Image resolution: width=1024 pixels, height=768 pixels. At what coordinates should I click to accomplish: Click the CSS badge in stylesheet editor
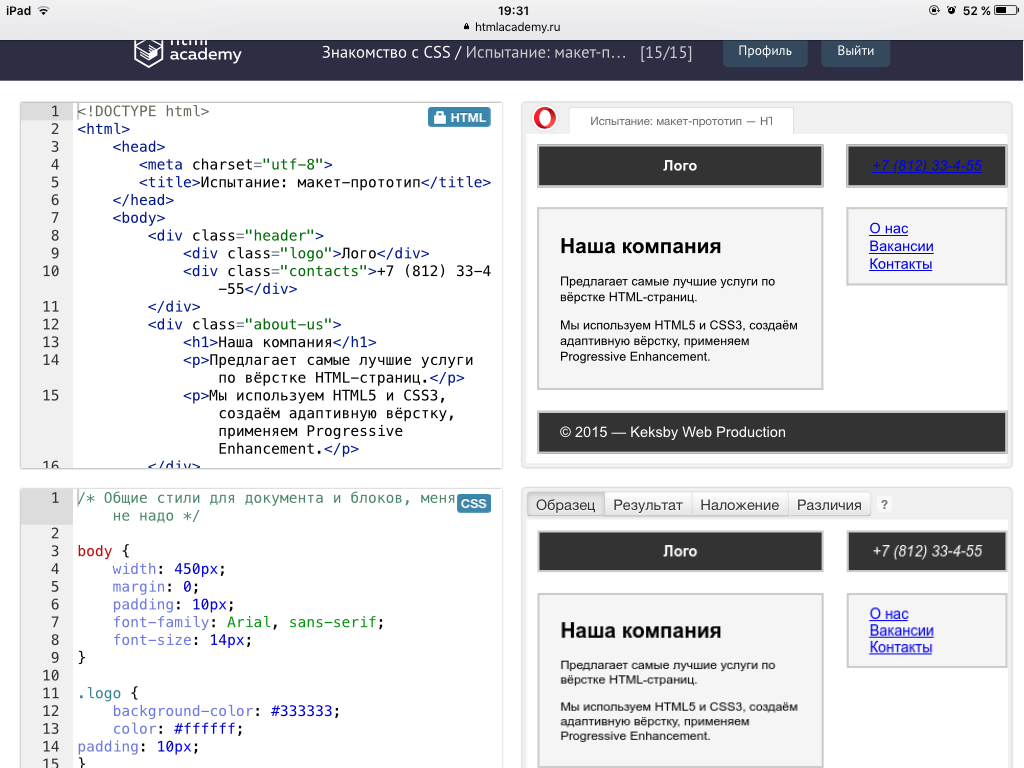click(473, 504)
